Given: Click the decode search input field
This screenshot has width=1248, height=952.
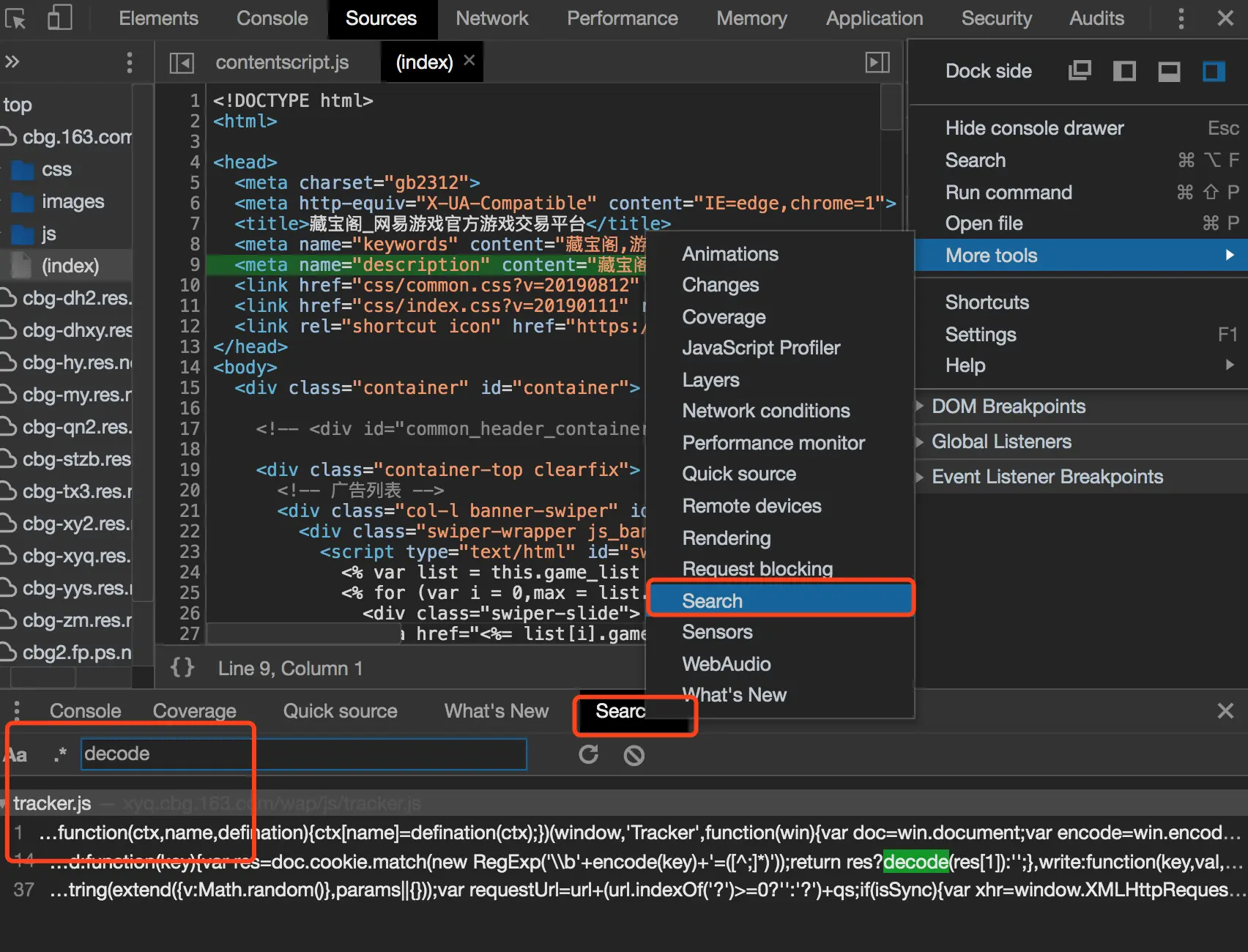Looking at the screenshot, I should [x=304, y=754].
